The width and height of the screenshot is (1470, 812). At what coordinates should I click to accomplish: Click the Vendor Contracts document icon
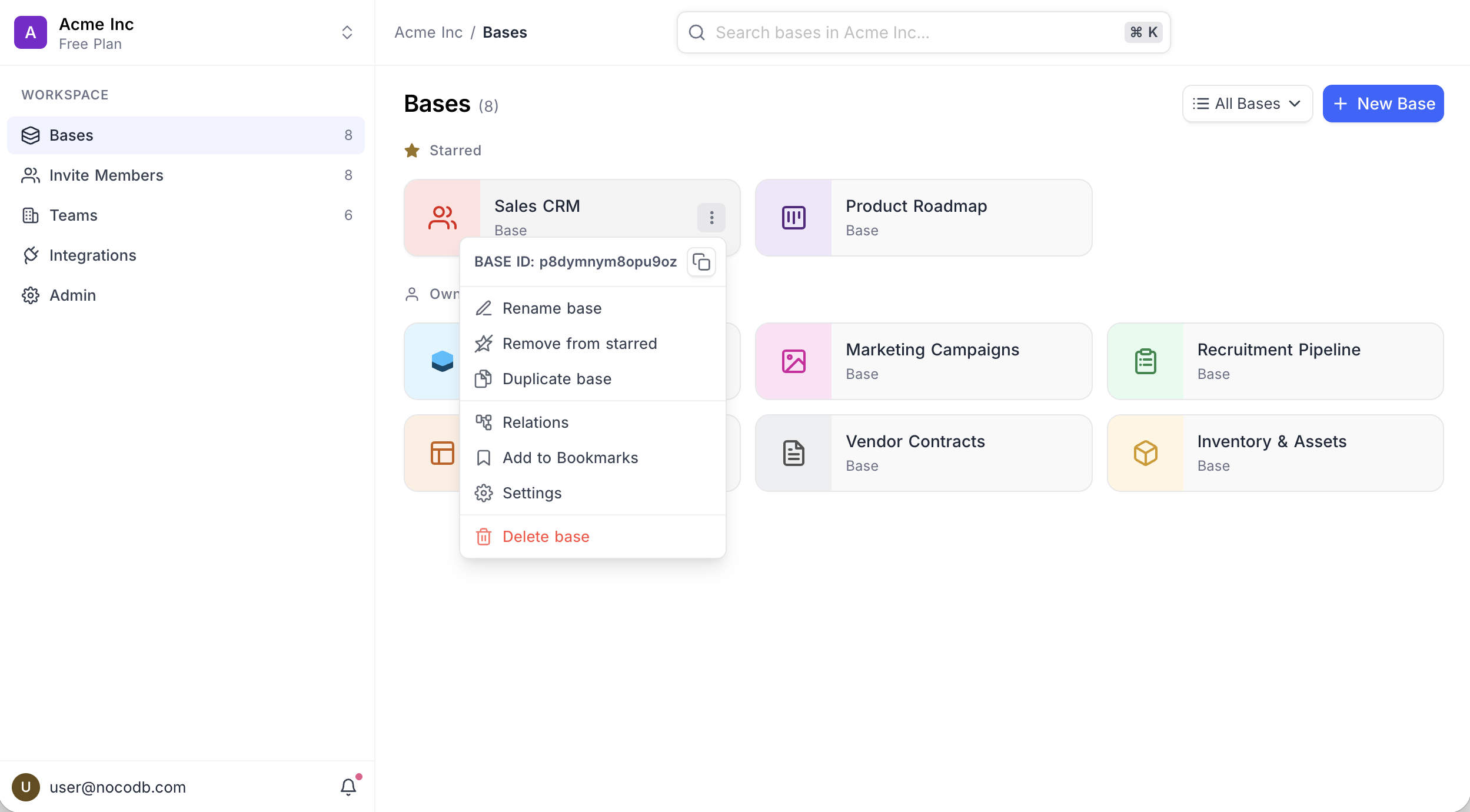794,453
